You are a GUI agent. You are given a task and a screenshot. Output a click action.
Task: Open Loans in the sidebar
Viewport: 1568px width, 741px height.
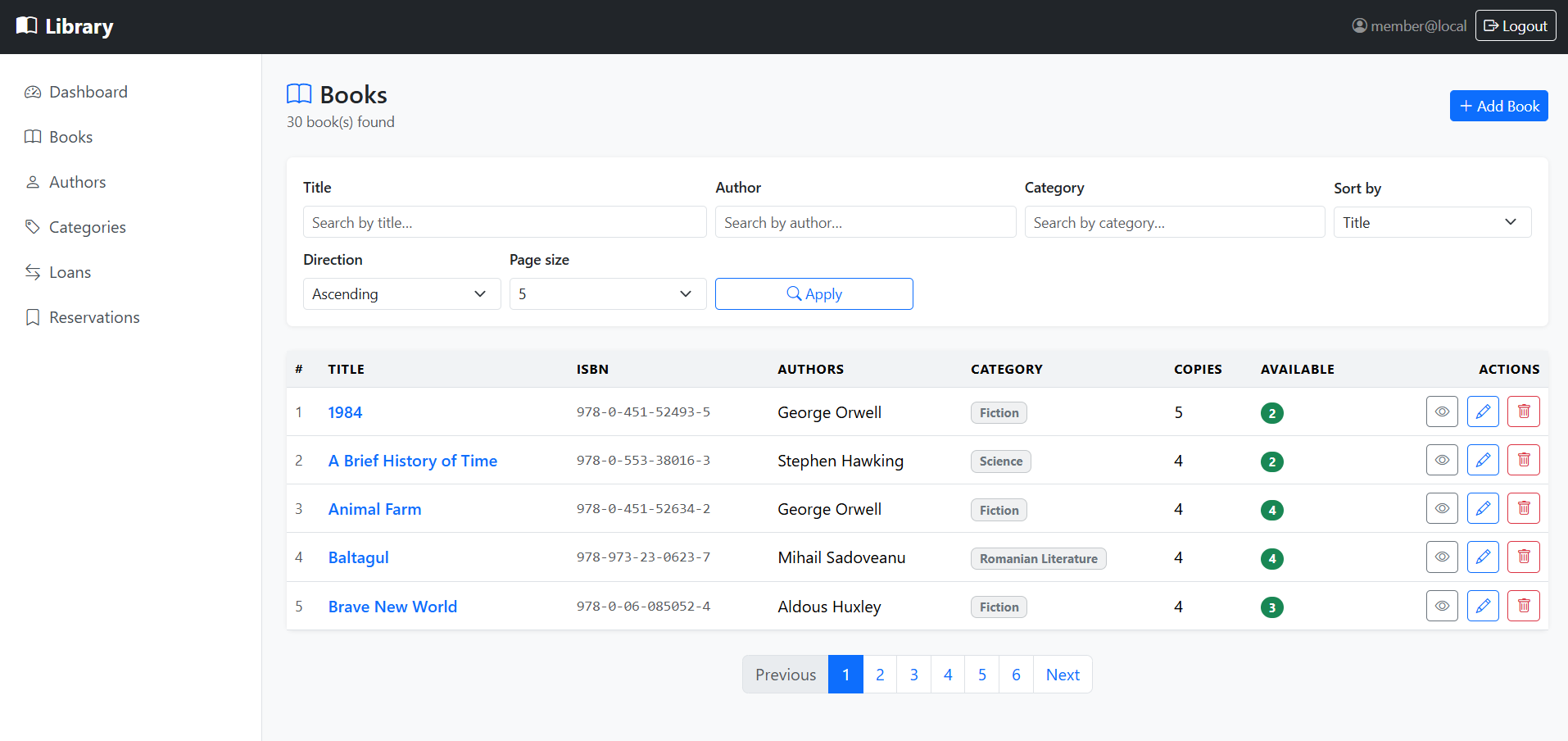(x=57, y=272)
